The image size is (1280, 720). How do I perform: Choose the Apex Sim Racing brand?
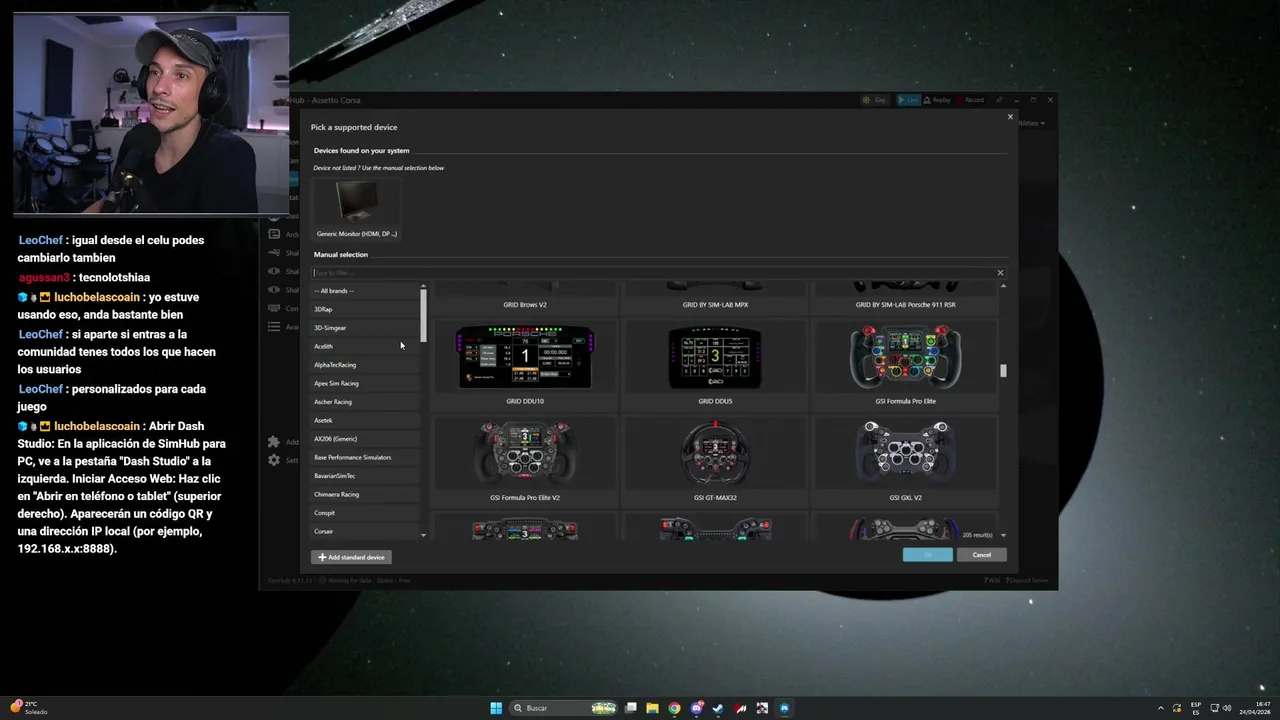click(366, 383)
